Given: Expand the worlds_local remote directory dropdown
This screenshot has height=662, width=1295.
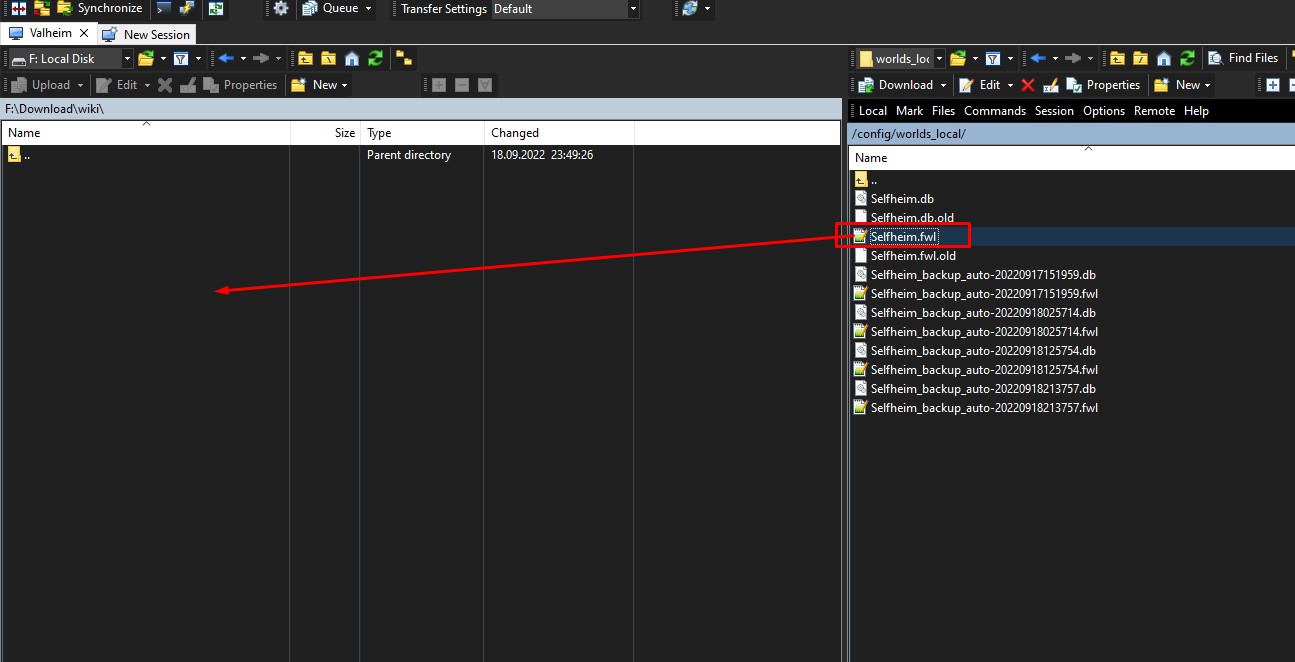Looking at the screenshot, I should point(939,59).
